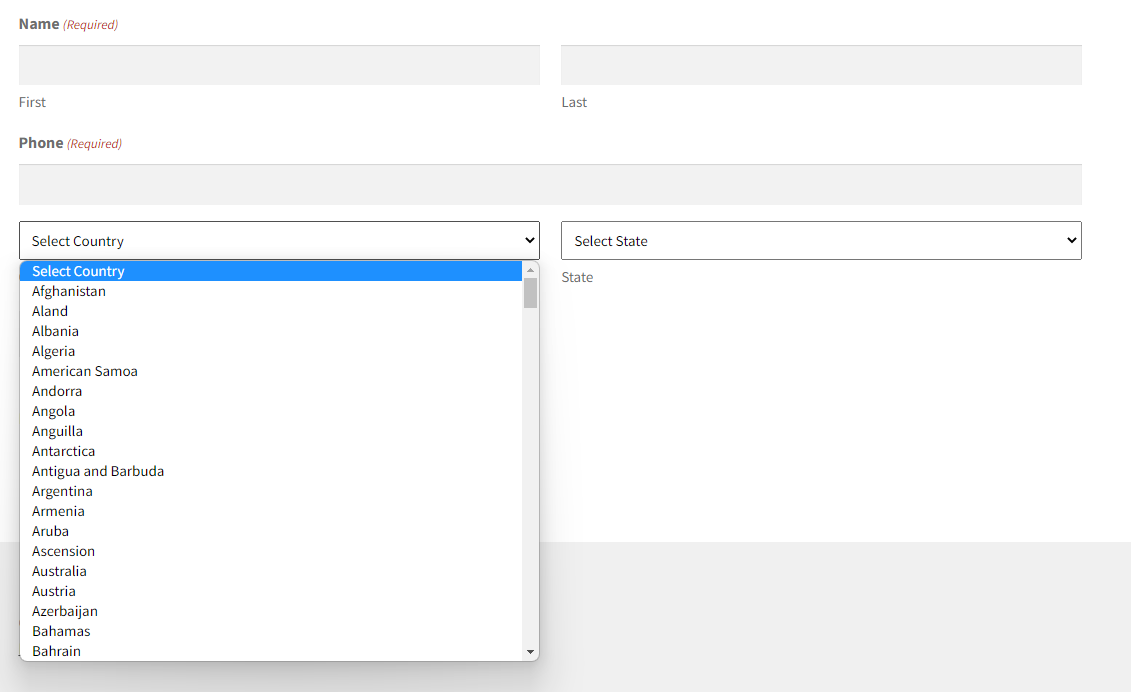Viewport: 1131px width, 692px height.
Task: Select Afghanistan from the country list
Action: click(270, 292)
